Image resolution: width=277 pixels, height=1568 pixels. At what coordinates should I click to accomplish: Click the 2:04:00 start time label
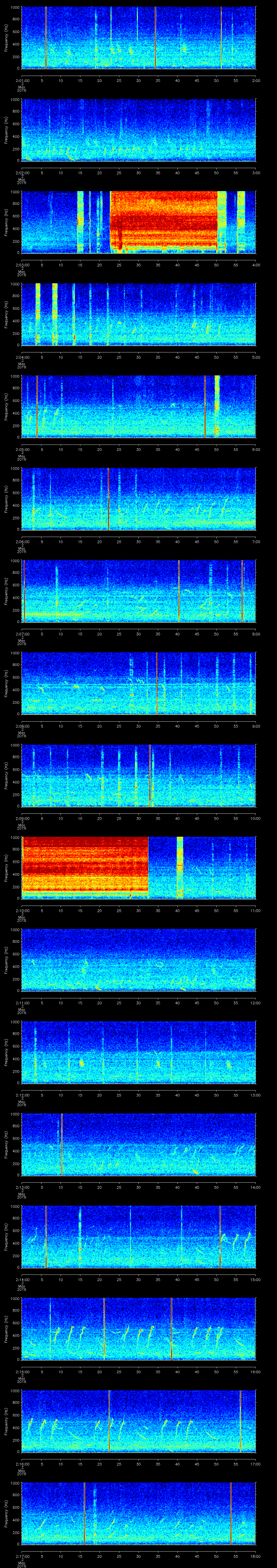pos(22,357)
